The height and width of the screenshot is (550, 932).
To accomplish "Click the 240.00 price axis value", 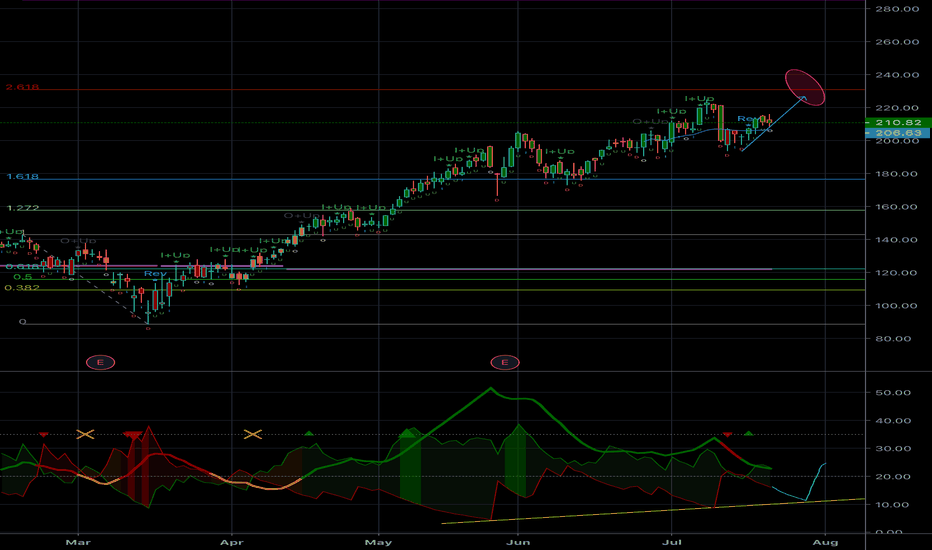I will pos(897,75).
